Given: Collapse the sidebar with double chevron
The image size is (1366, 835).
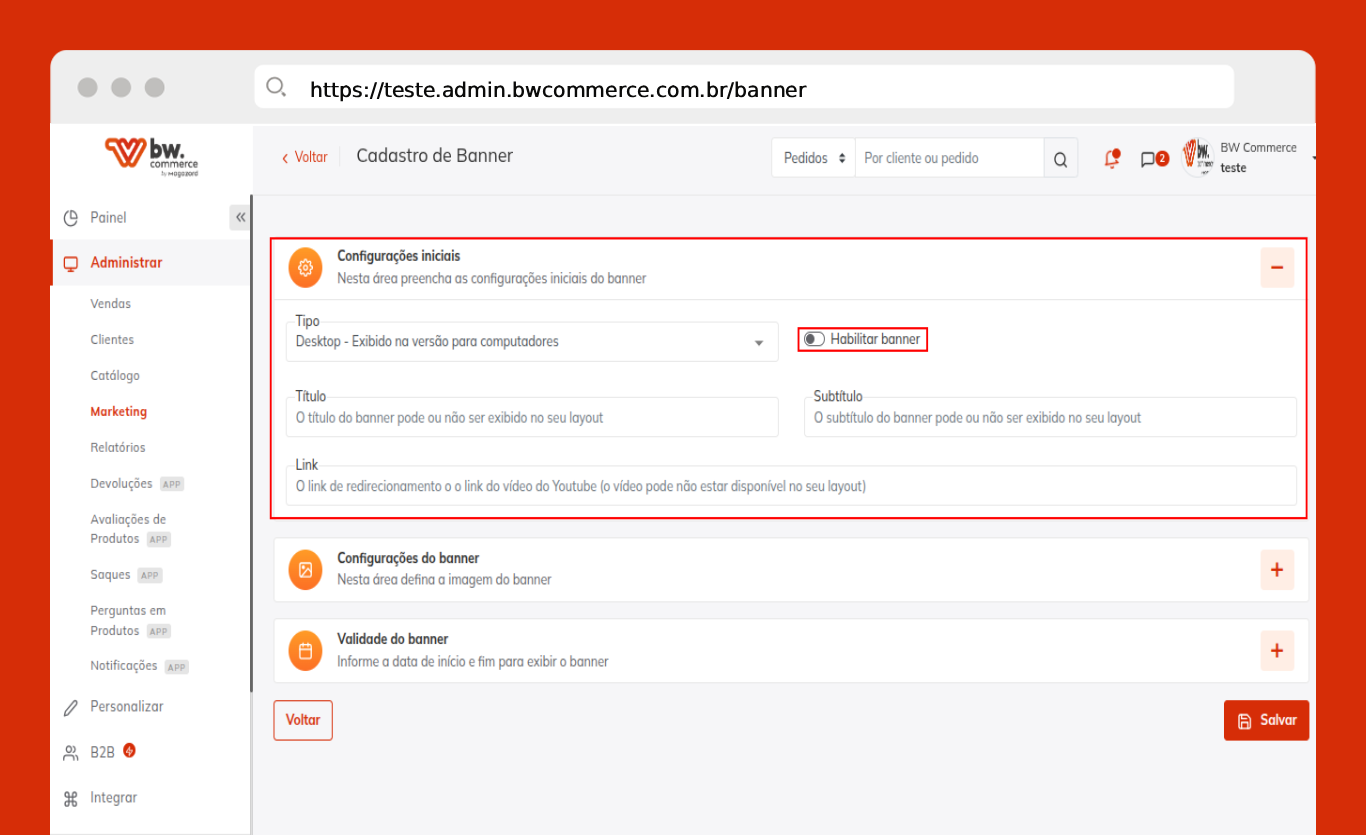Looking at the screenshot, I should pos(240,217).
